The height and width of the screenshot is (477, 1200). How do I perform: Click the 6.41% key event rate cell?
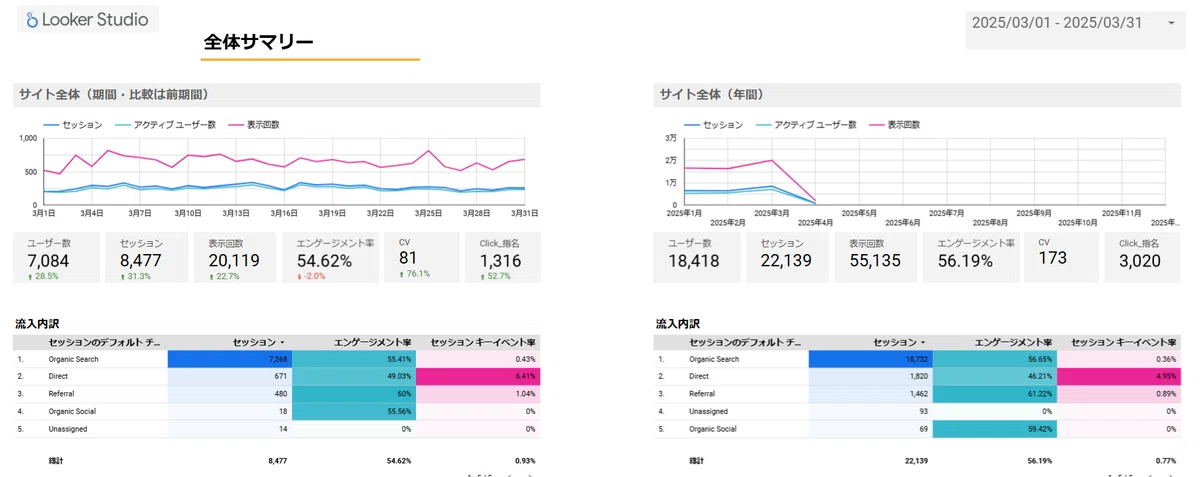pyautogui.click(x=477, y=376)
